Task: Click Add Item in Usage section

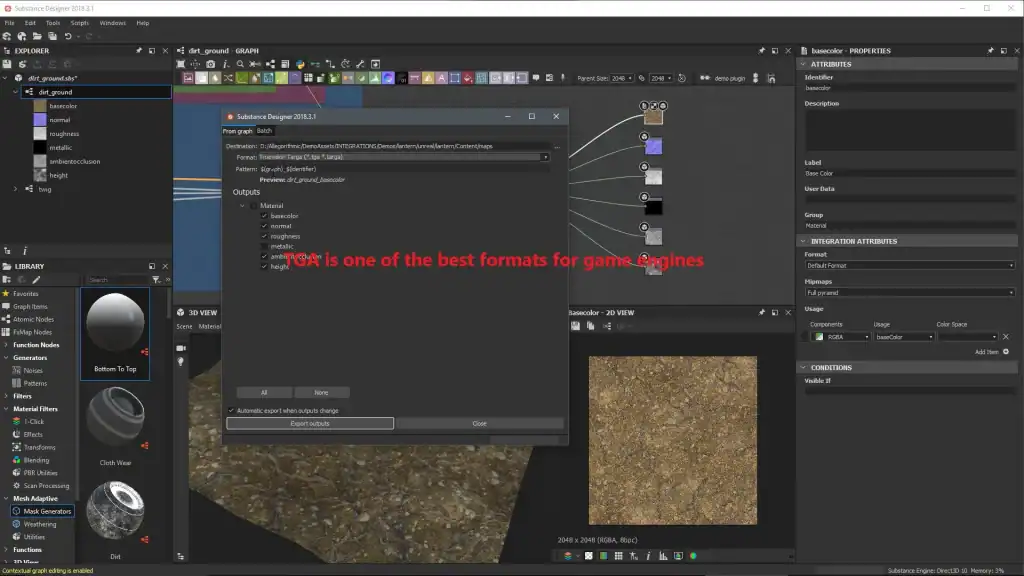Action: (991, 352)
